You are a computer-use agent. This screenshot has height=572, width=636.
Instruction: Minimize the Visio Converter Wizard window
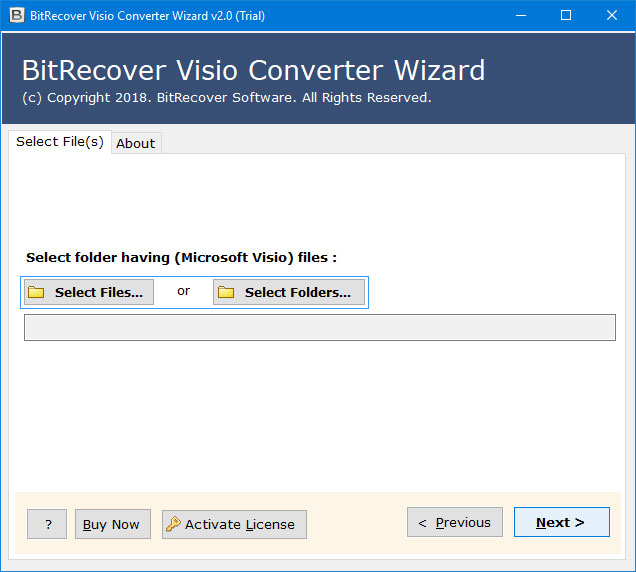click(521, 15)
